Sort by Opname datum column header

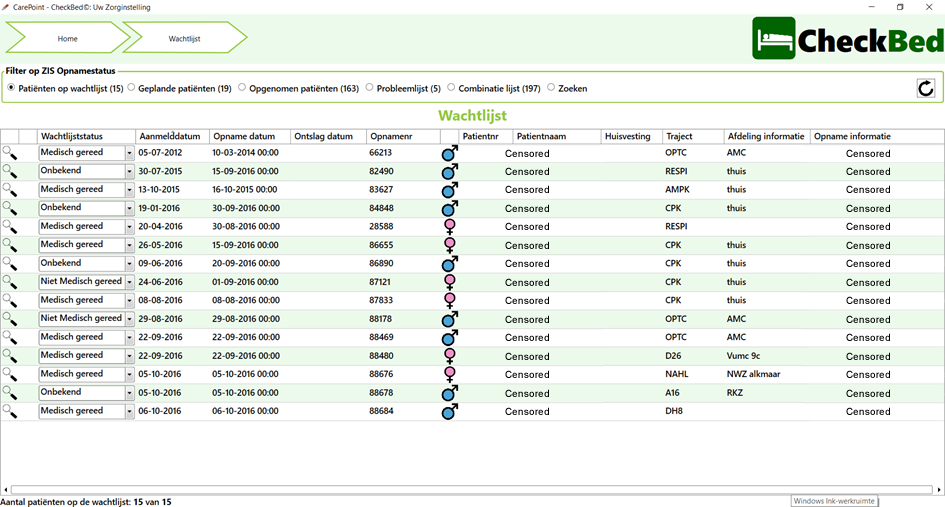click(x=250, y=136)
